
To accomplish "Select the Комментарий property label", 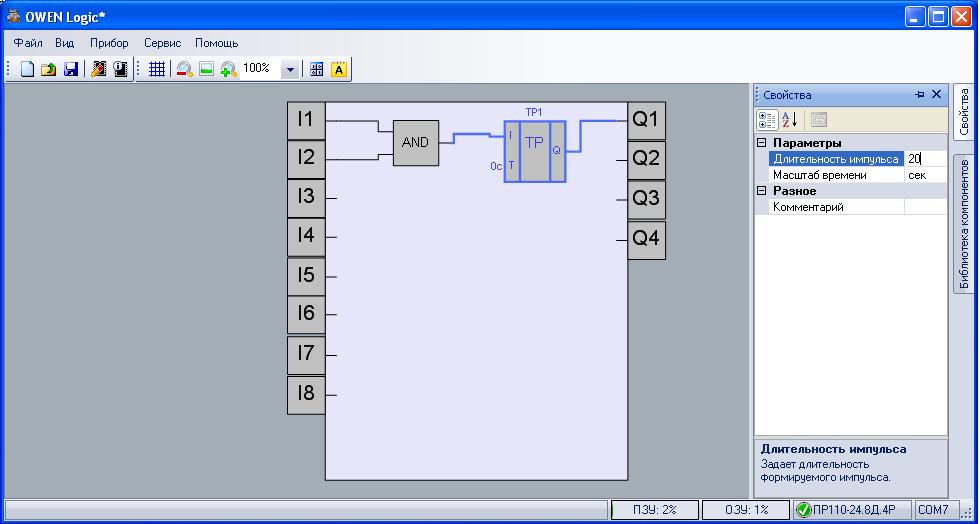I will (808, 207).
